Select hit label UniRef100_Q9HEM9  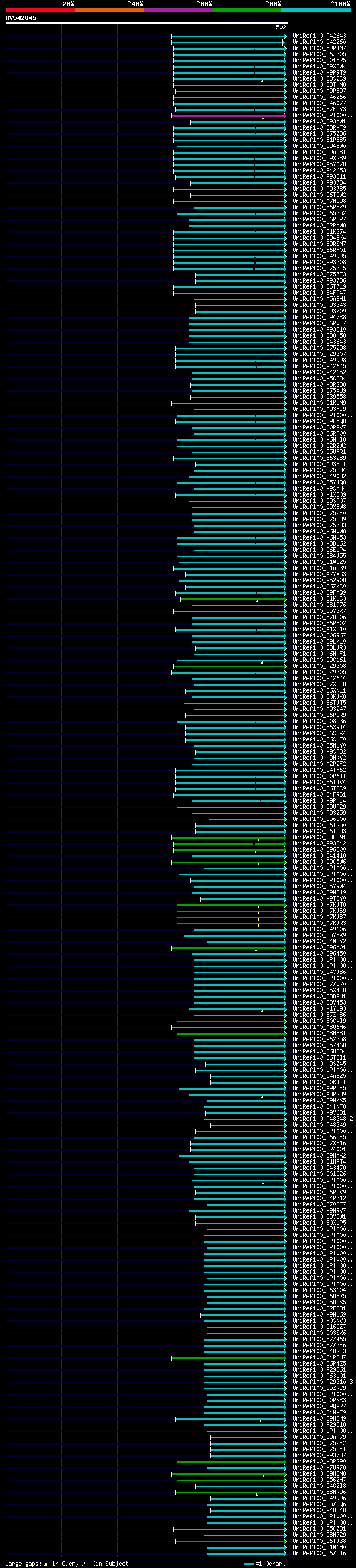(x=319, y=1418)
